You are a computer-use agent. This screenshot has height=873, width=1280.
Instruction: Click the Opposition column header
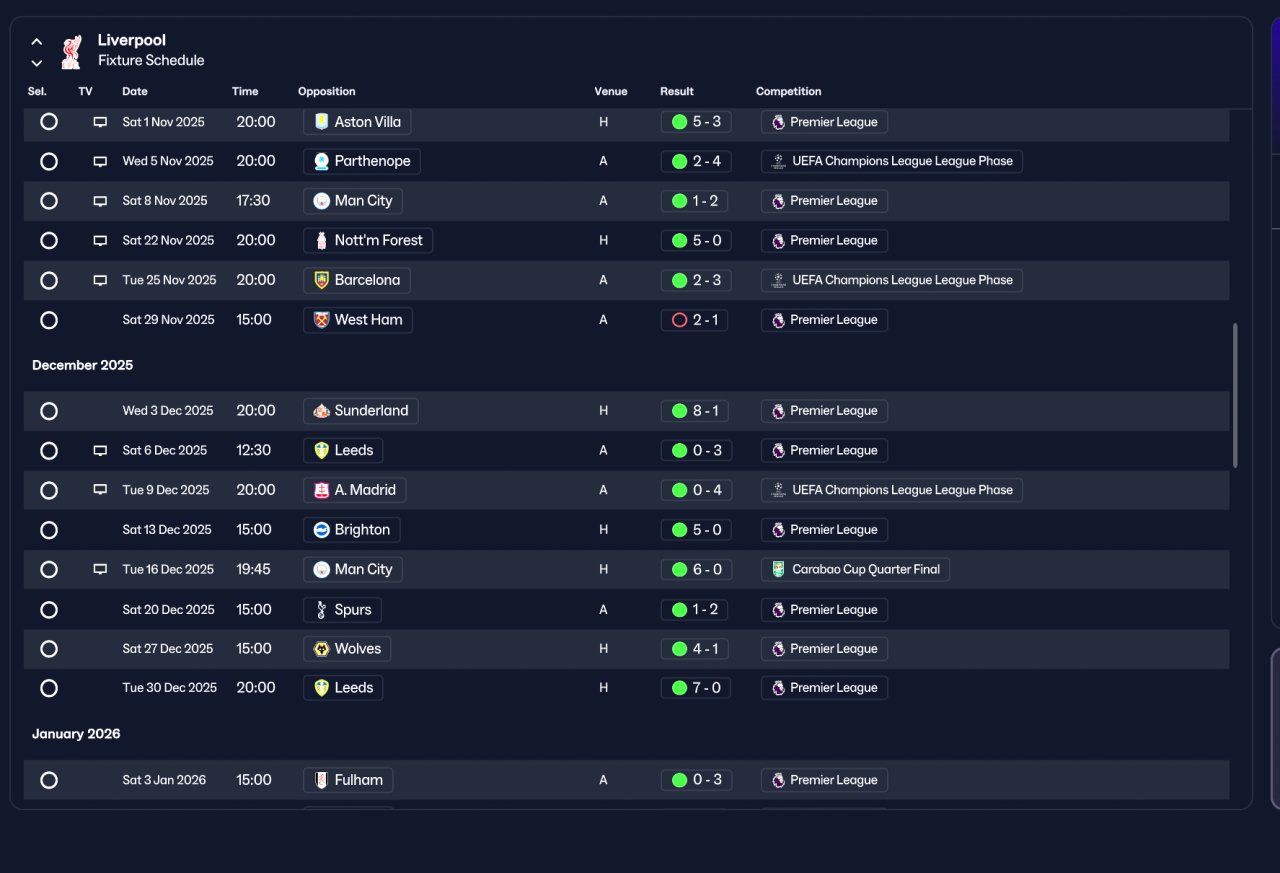click(327, 91)
